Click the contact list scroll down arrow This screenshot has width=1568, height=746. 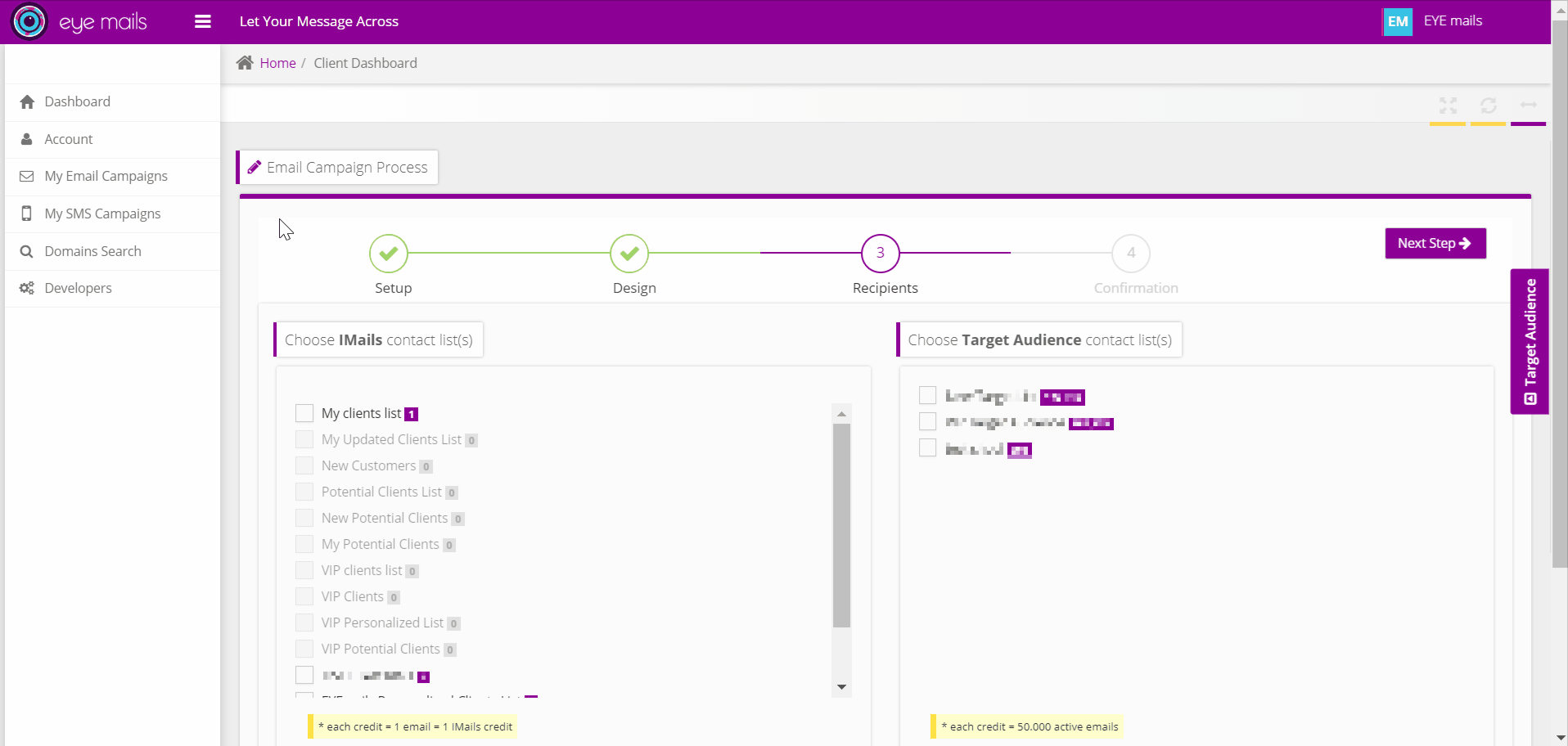[841, 687]
